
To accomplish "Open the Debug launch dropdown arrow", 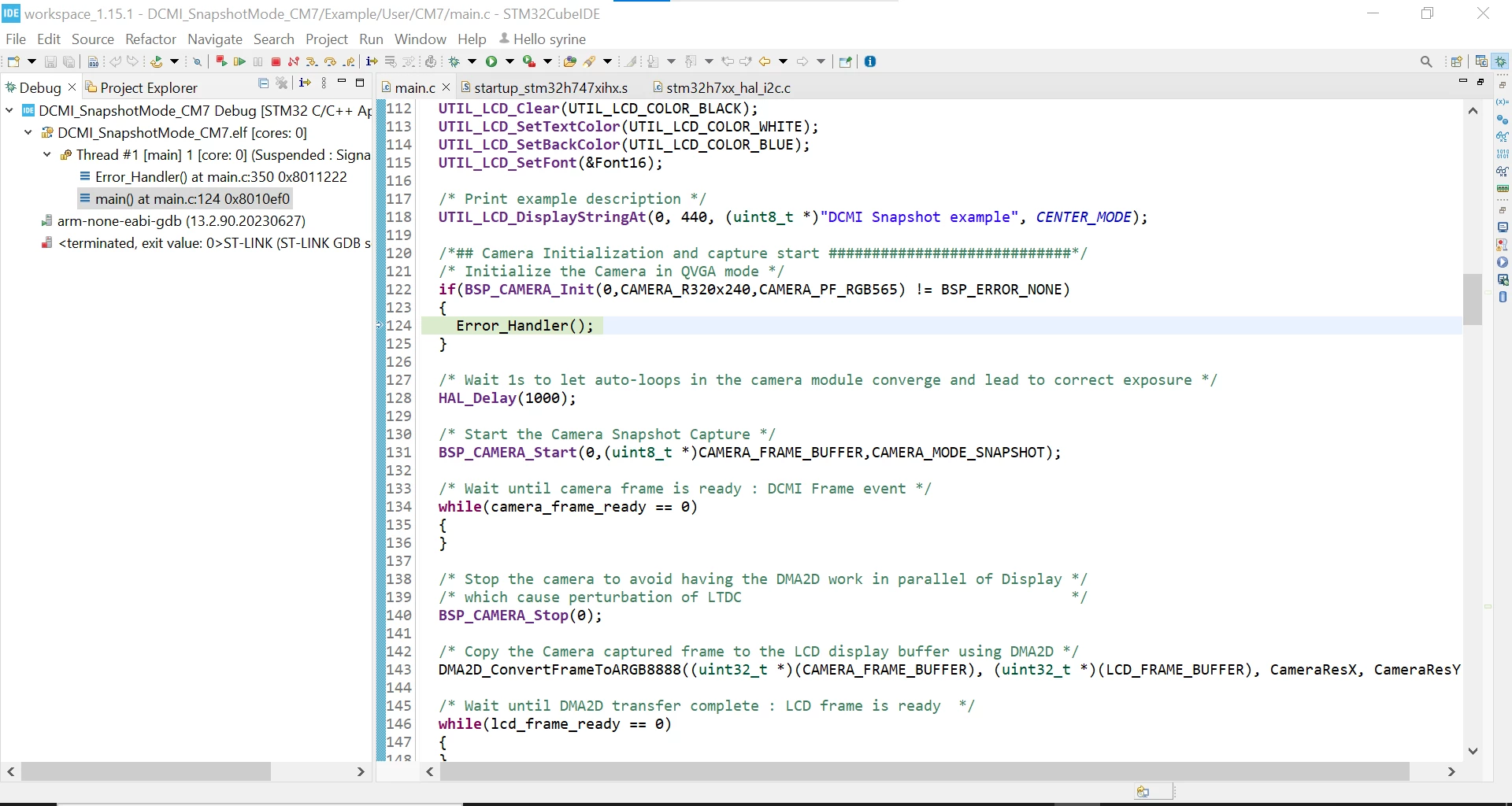I will tap(472, 61).
